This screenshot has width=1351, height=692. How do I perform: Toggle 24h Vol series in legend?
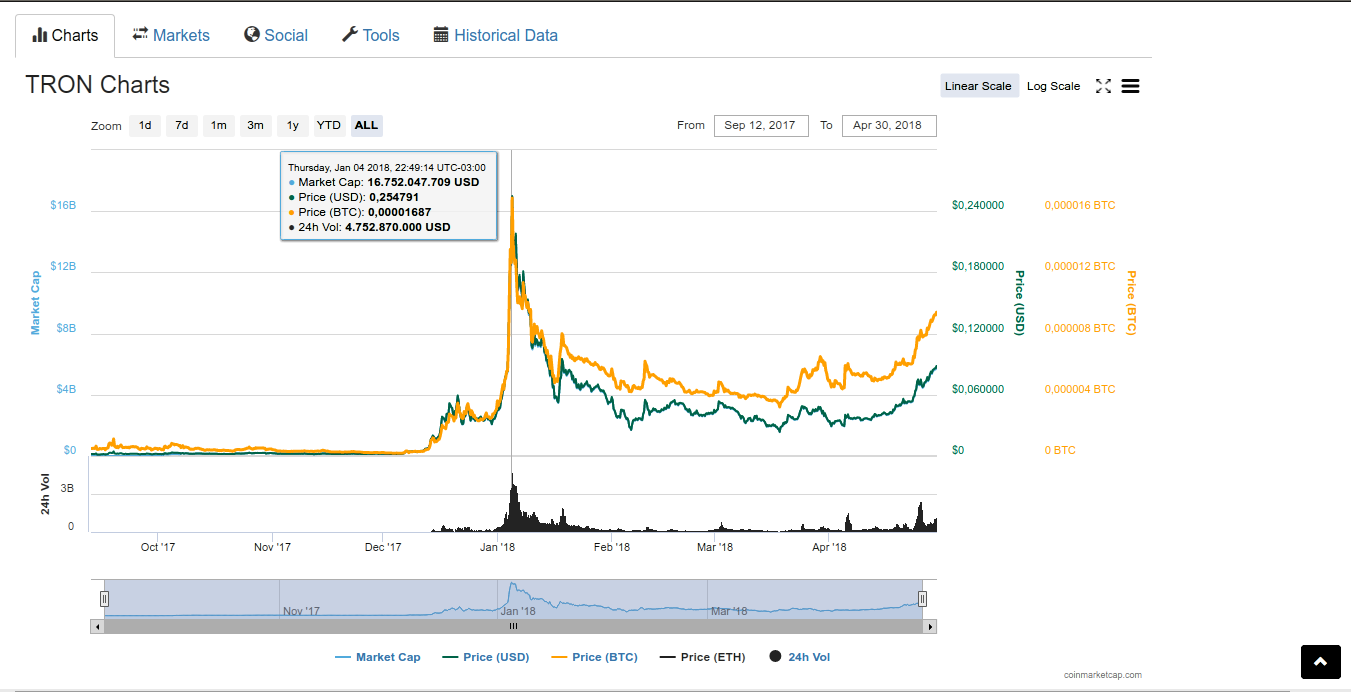799,657
